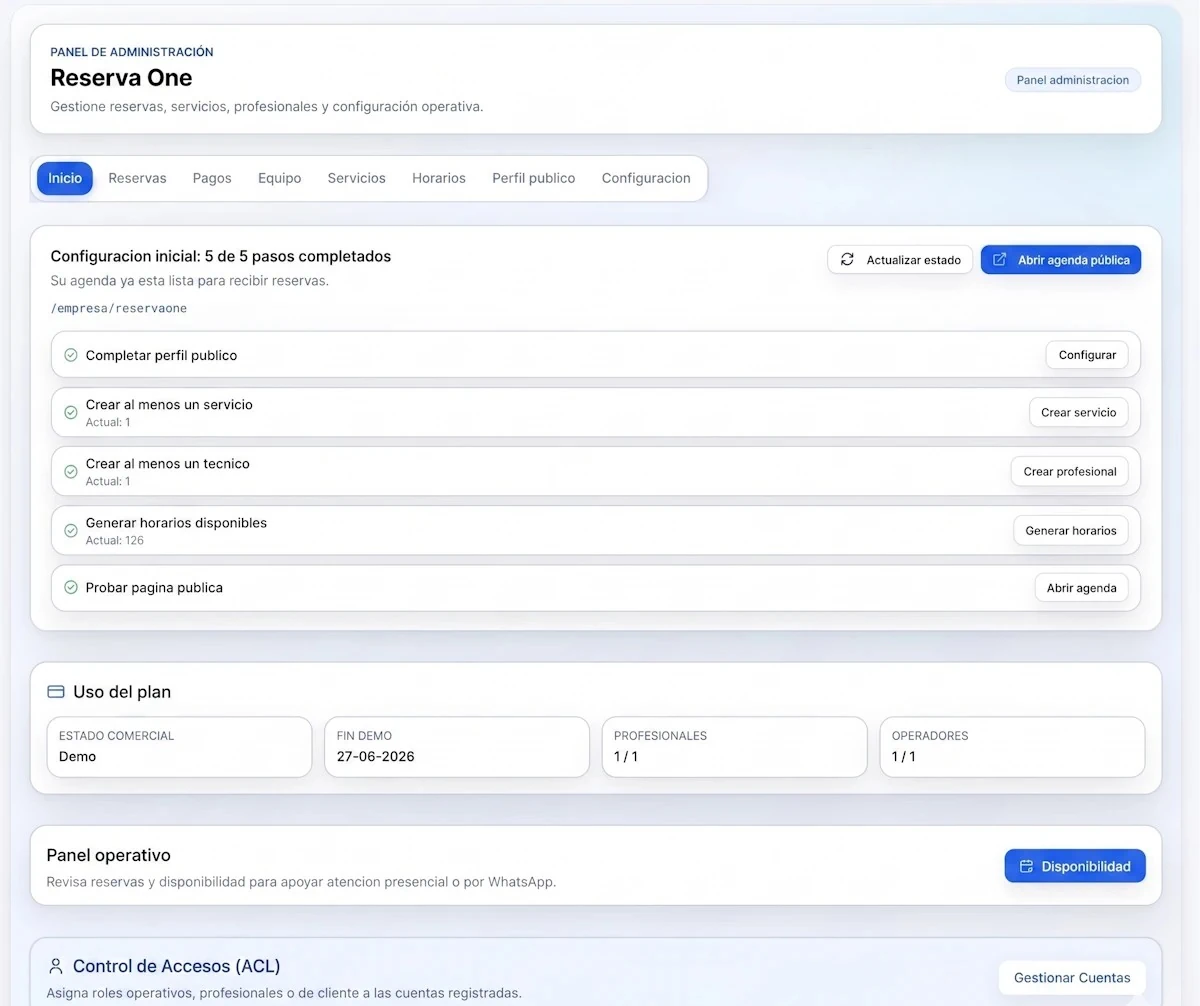Switch to the Horarios tab
The image size is (1200, 1006).
[x=439, y=178]
